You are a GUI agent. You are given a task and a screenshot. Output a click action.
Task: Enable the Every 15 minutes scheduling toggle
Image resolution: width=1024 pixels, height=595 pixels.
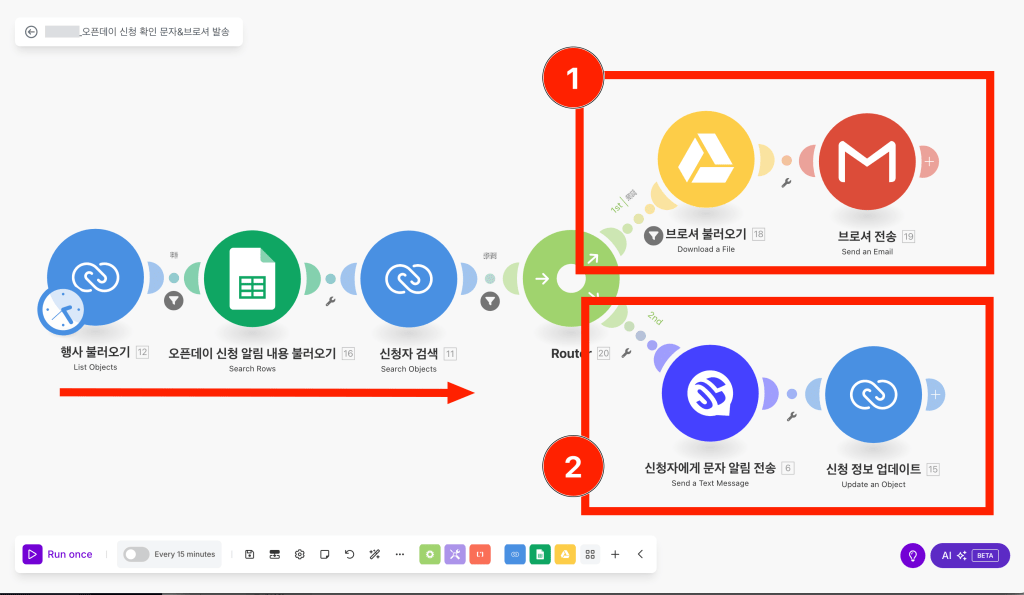click(x=135, y=554)
